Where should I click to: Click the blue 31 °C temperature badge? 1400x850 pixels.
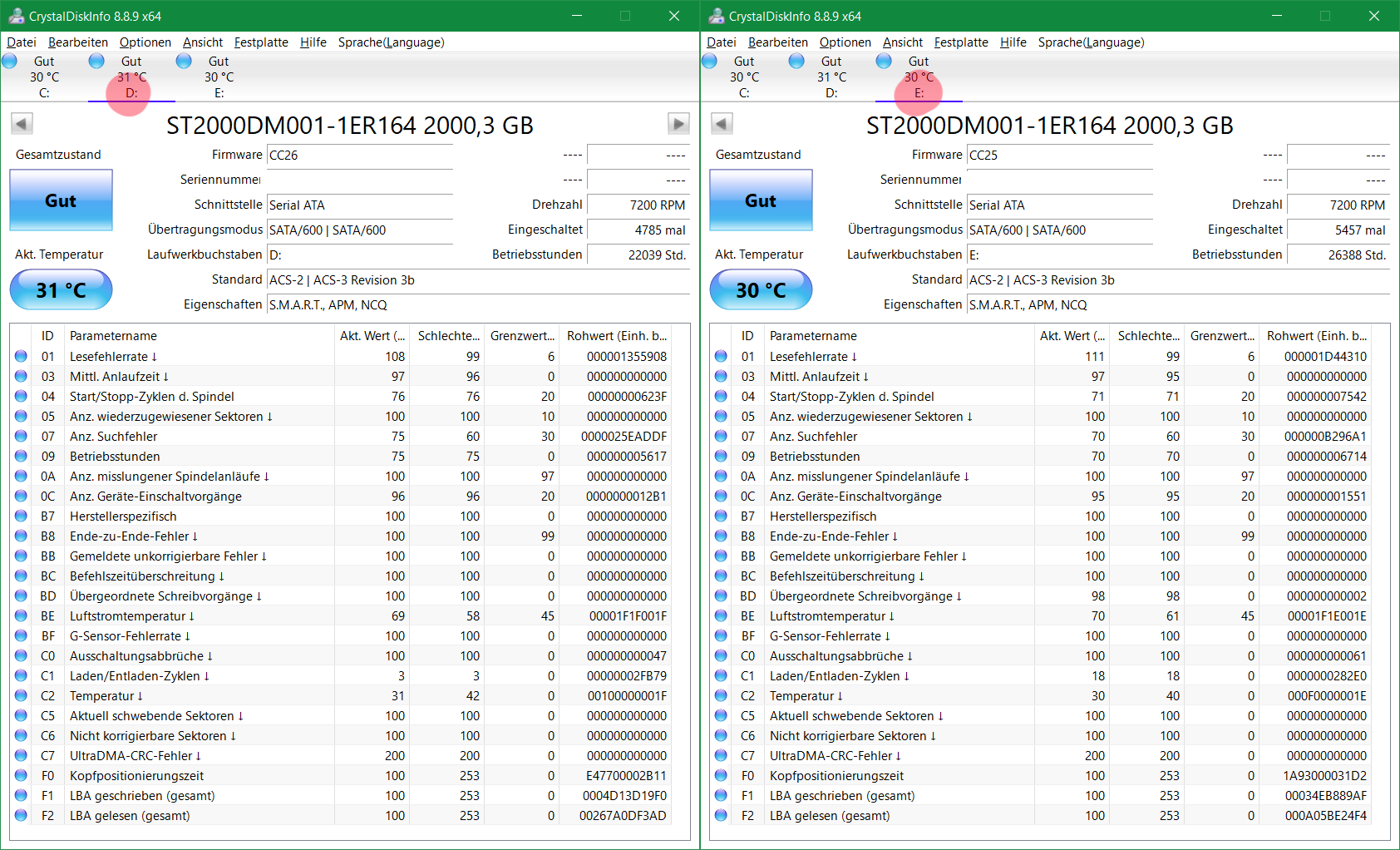pos(60,289)
